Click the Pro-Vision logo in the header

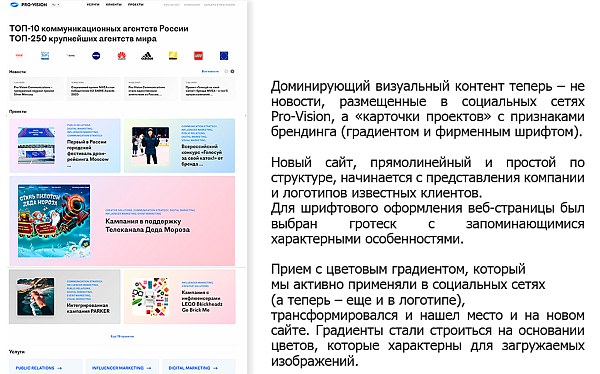[x=29, y=5]
